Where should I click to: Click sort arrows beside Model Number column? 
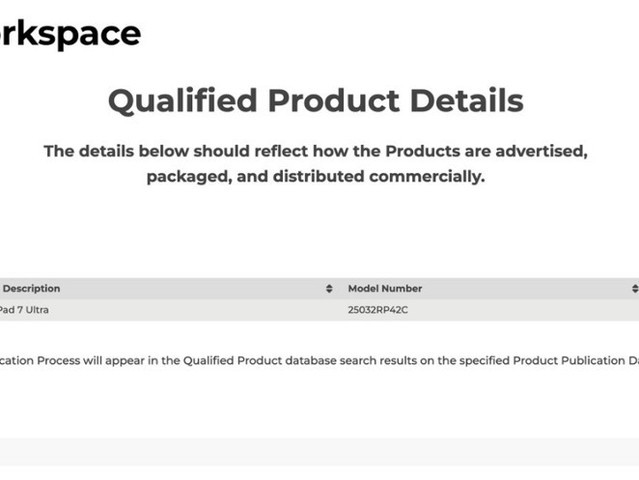point(635,288)
